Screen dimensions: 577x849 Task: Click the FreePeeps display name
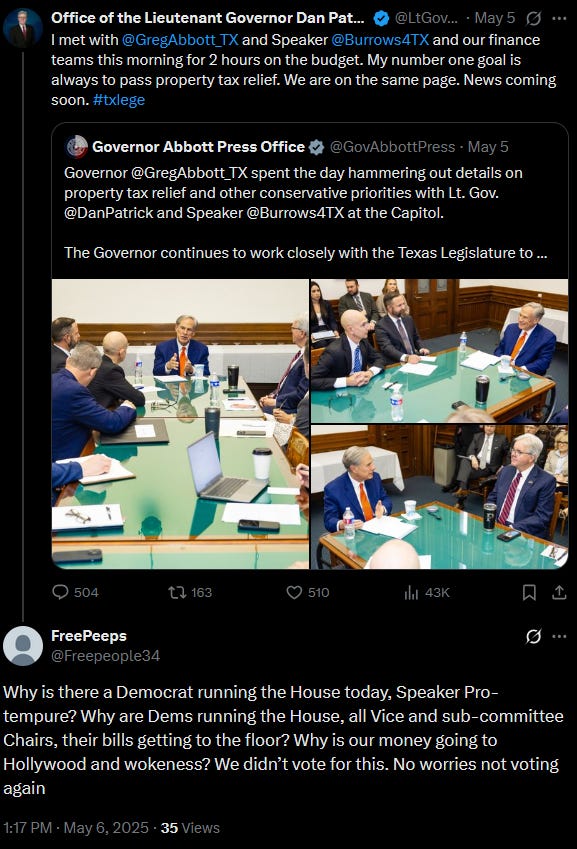tap(89, 636)
